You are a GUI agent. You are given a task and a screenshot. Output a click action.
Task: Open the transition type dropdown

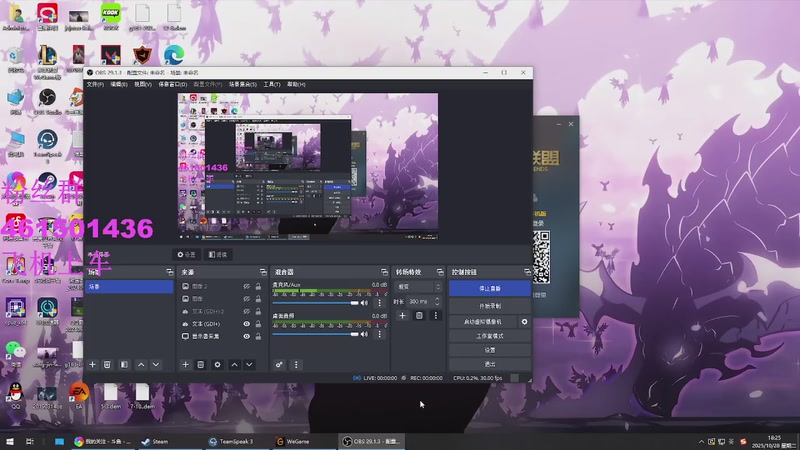(x=417, y=287)
